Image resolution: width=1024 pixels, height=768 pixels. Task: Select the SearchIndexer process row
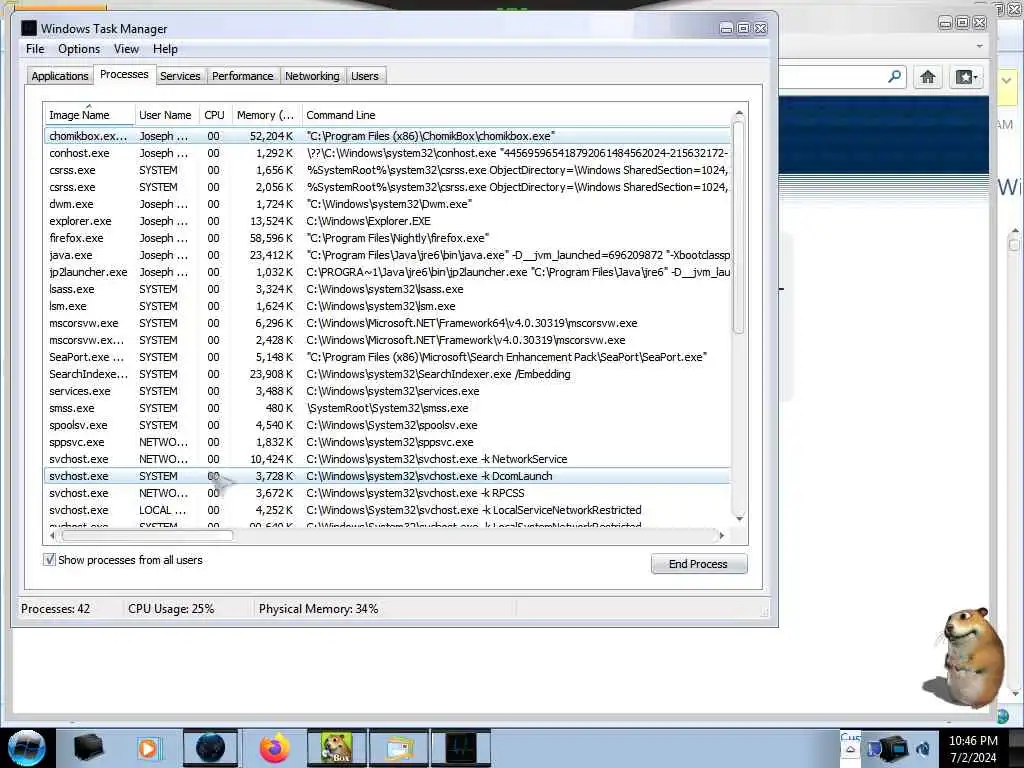(x=388, y=374)
